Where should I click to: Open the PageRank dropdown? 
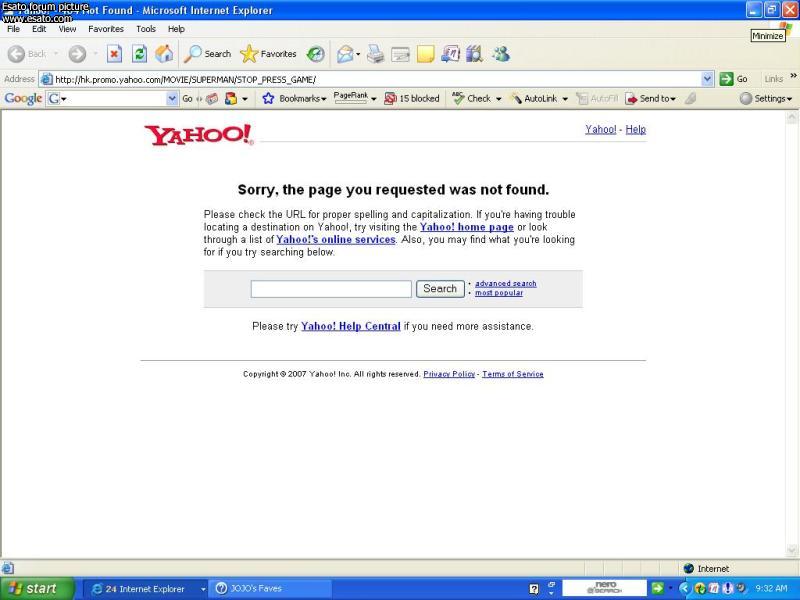[355, 97]
